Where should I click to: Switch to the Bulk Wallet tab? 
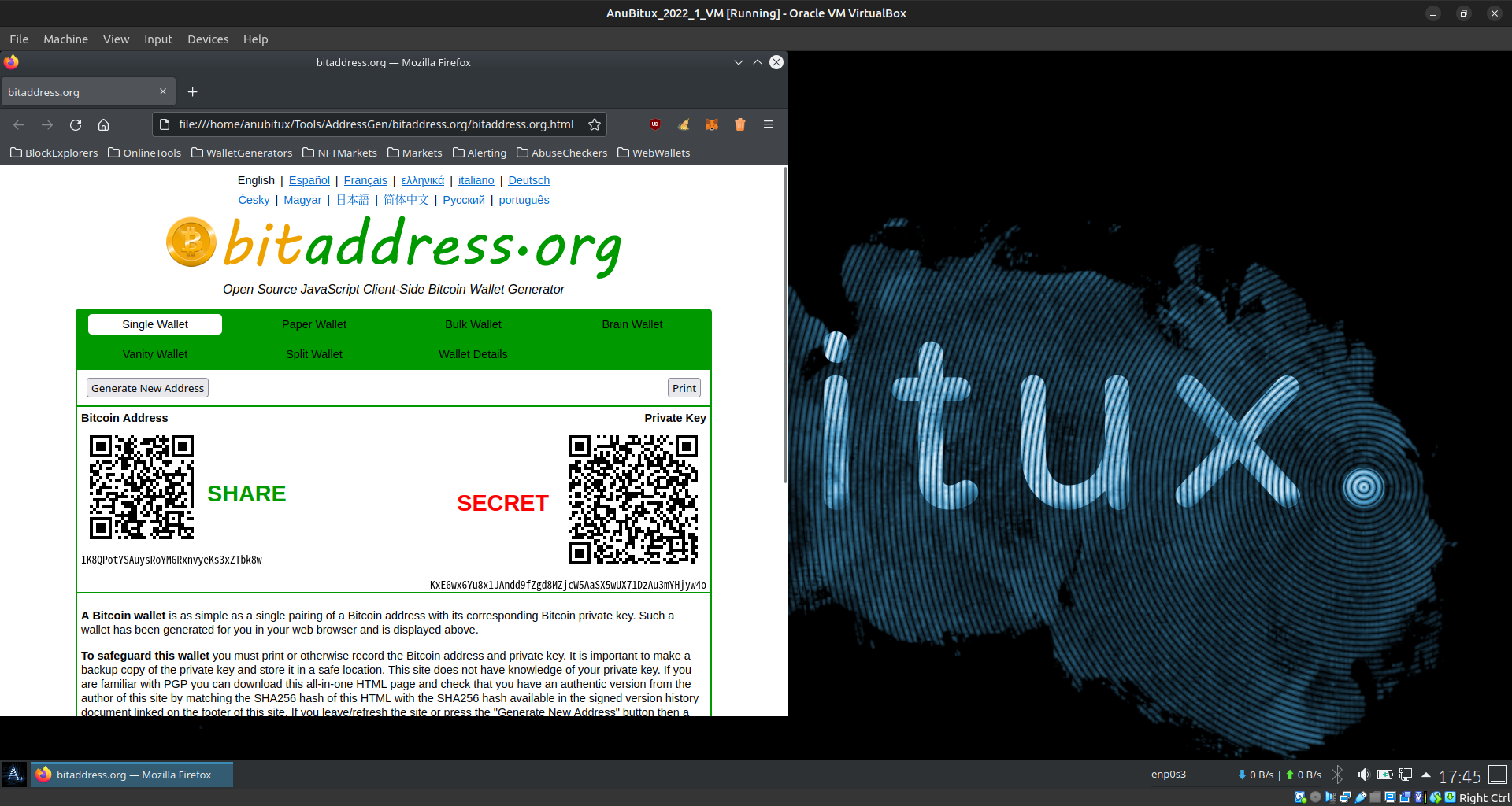(x=473, y=324)
